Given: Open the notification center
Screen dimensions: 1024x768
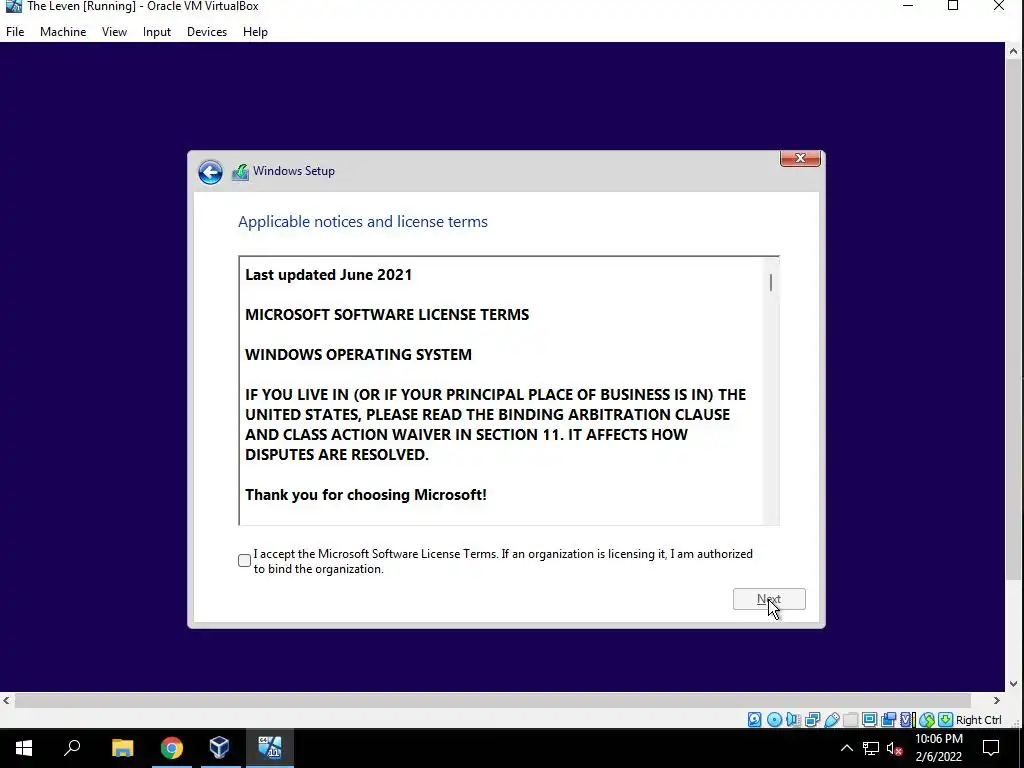Looking at the screenshot, I should coord(991,748).
